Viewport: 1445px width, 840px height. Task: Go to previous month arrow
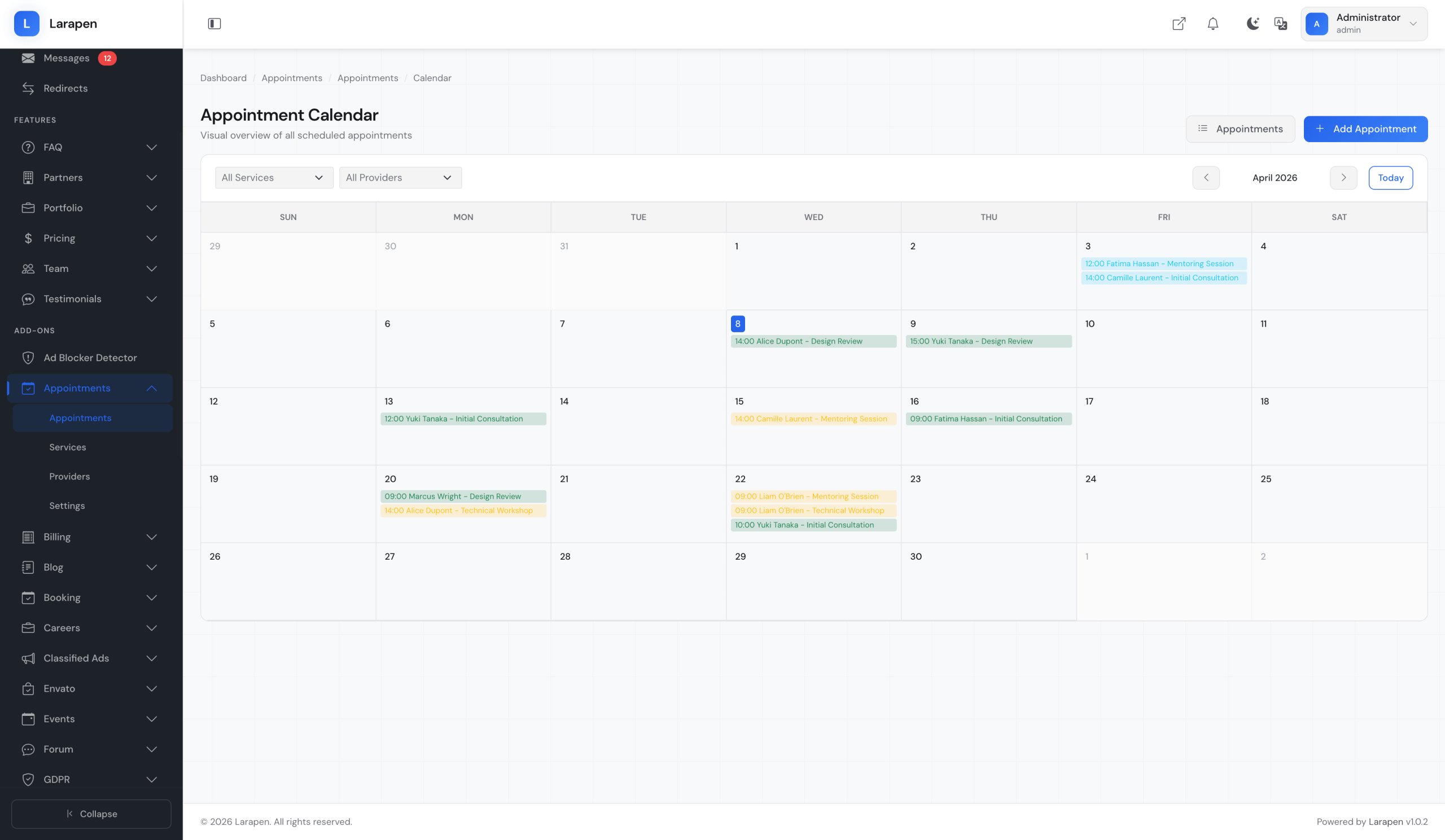(1206, 178)
